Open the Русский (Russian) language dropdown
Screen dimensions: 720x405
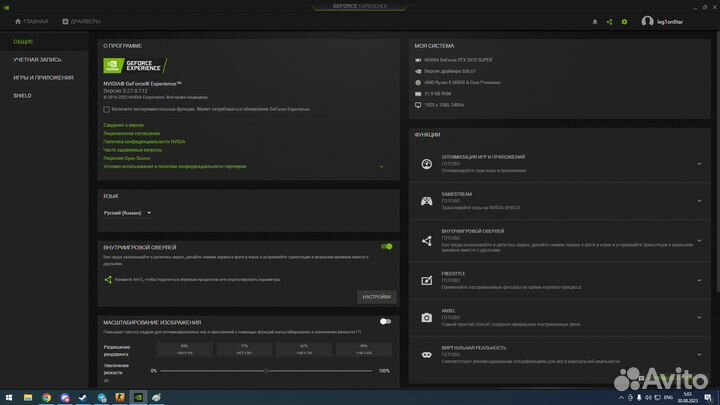(127, 213)
